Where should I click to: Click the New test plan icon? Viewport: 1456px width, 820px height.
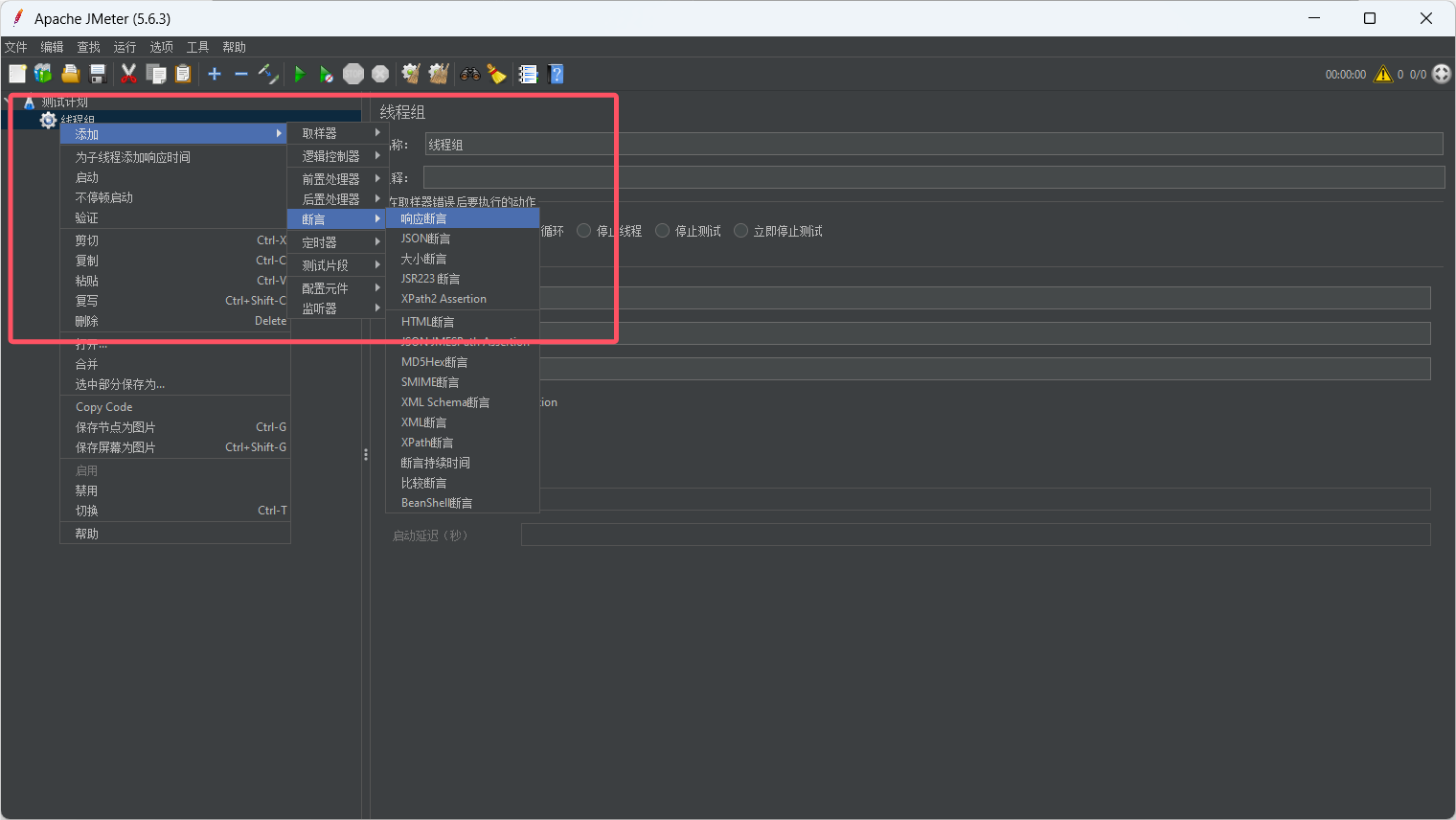(x=17, y=74)
